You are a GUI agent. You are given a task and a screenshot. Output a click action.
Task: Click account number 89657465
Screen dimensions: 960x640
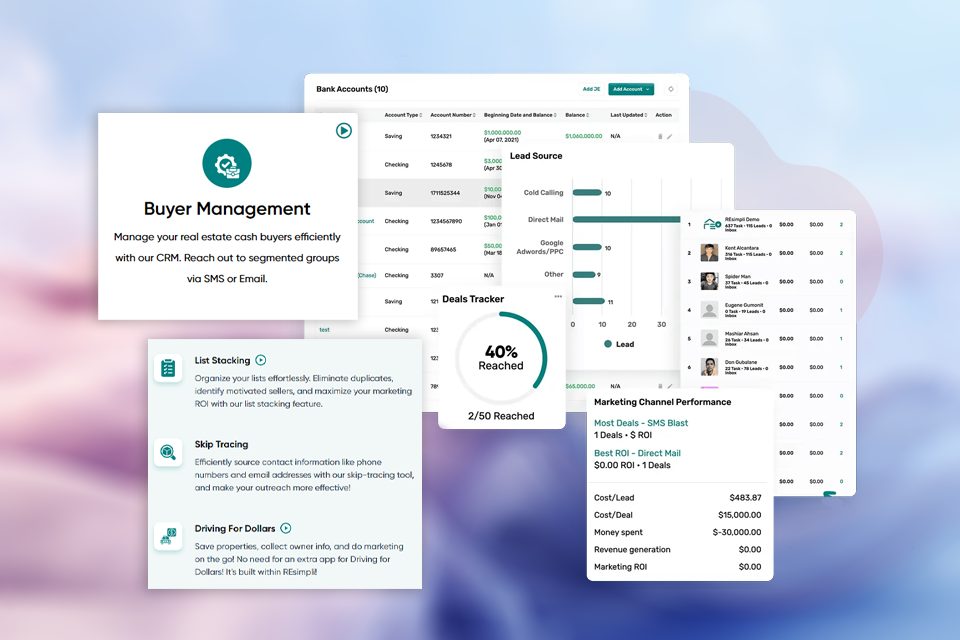(443, 250)
